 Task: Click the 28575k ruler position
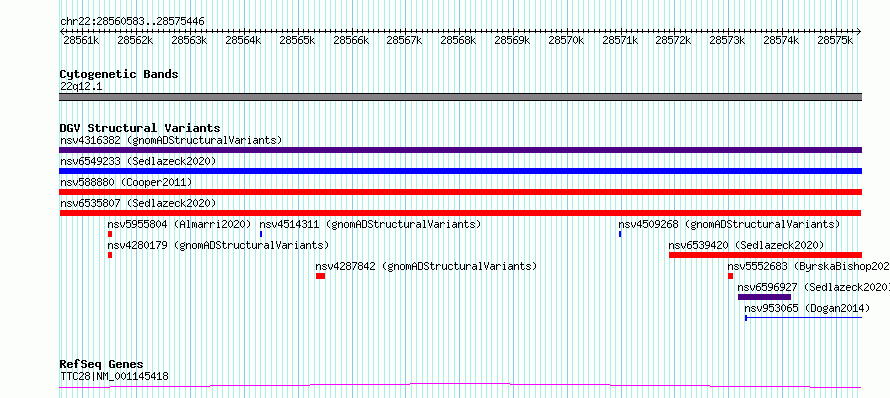tap(835, 41)
